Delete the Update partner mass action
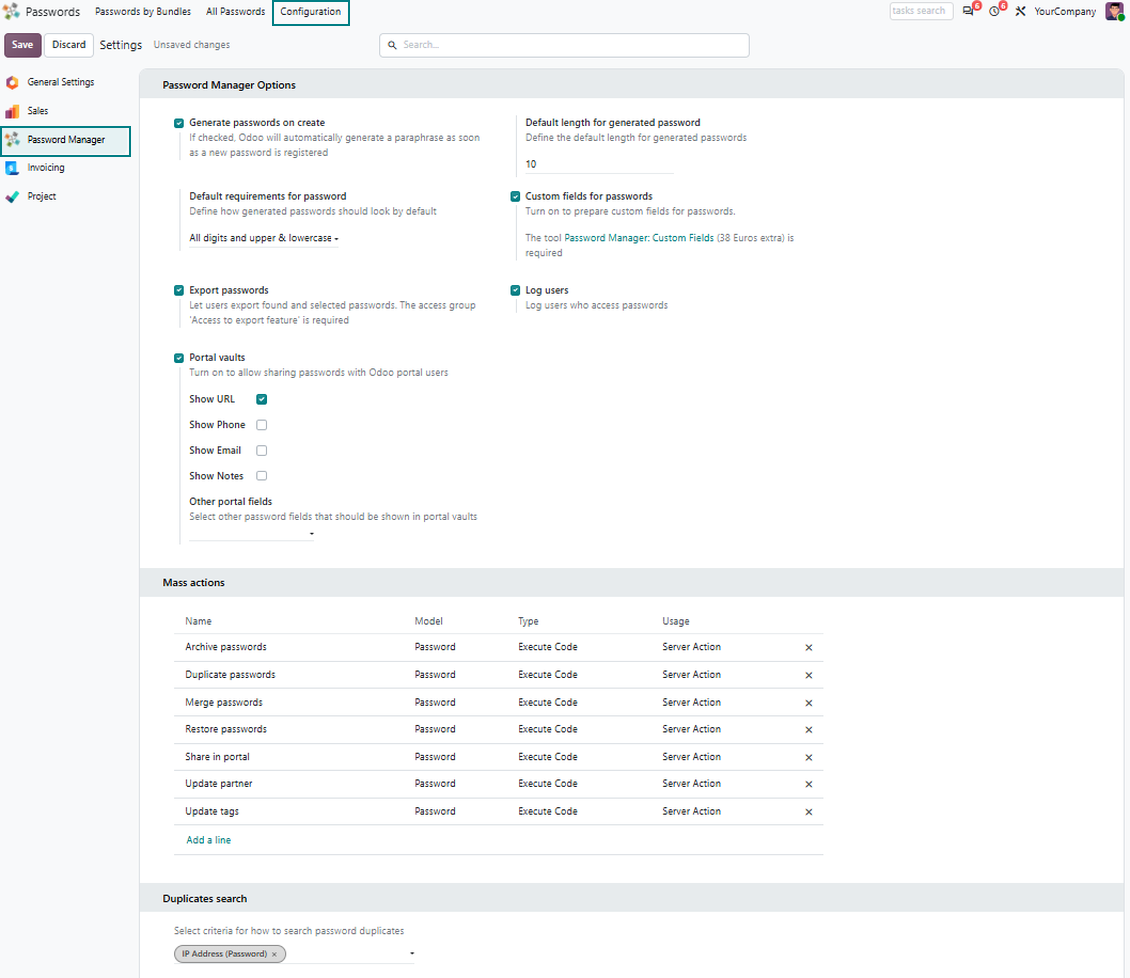 (x=809, y=784)
